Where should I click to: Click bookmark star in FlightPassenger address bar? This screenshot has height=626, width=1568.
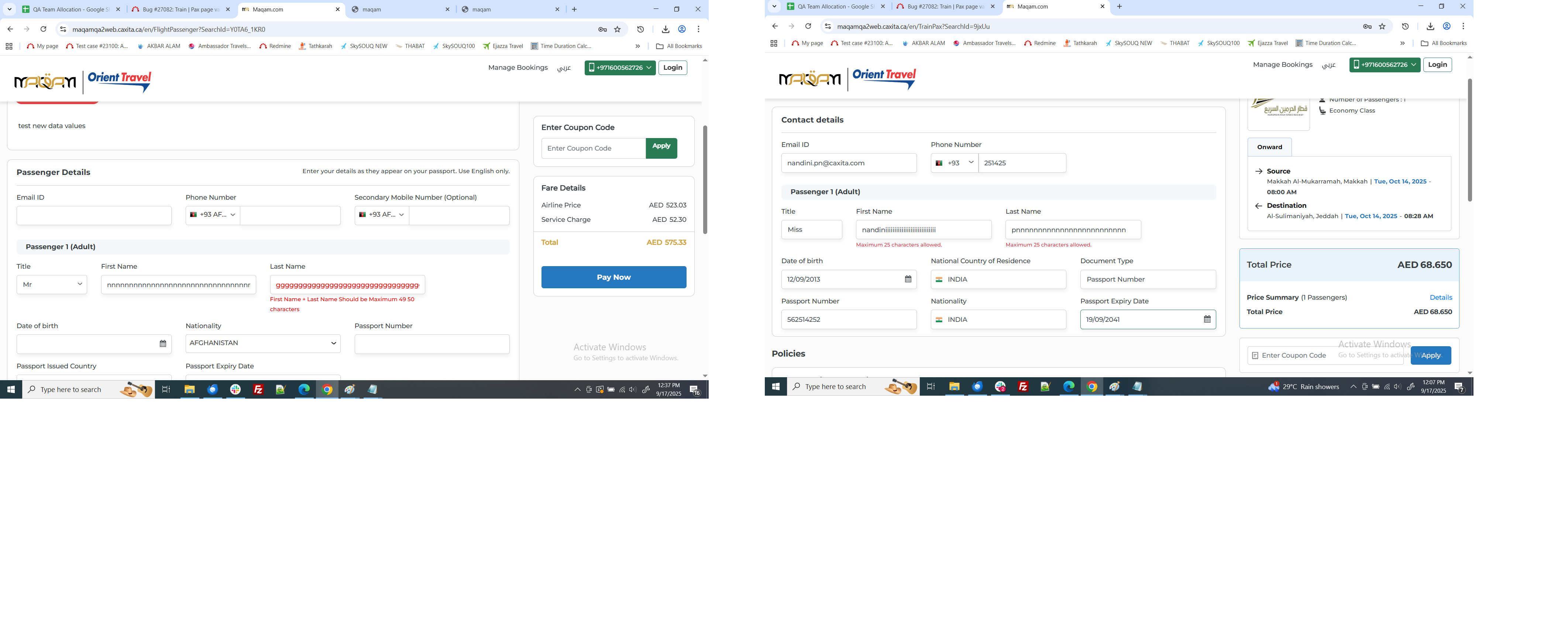[x=617, y=29]
